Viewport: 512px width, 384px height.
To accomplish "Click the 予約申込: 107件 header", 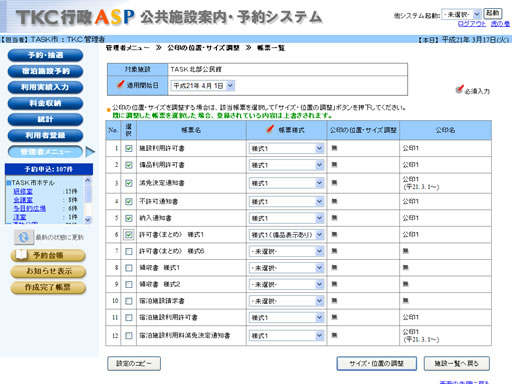I will 49,169.
